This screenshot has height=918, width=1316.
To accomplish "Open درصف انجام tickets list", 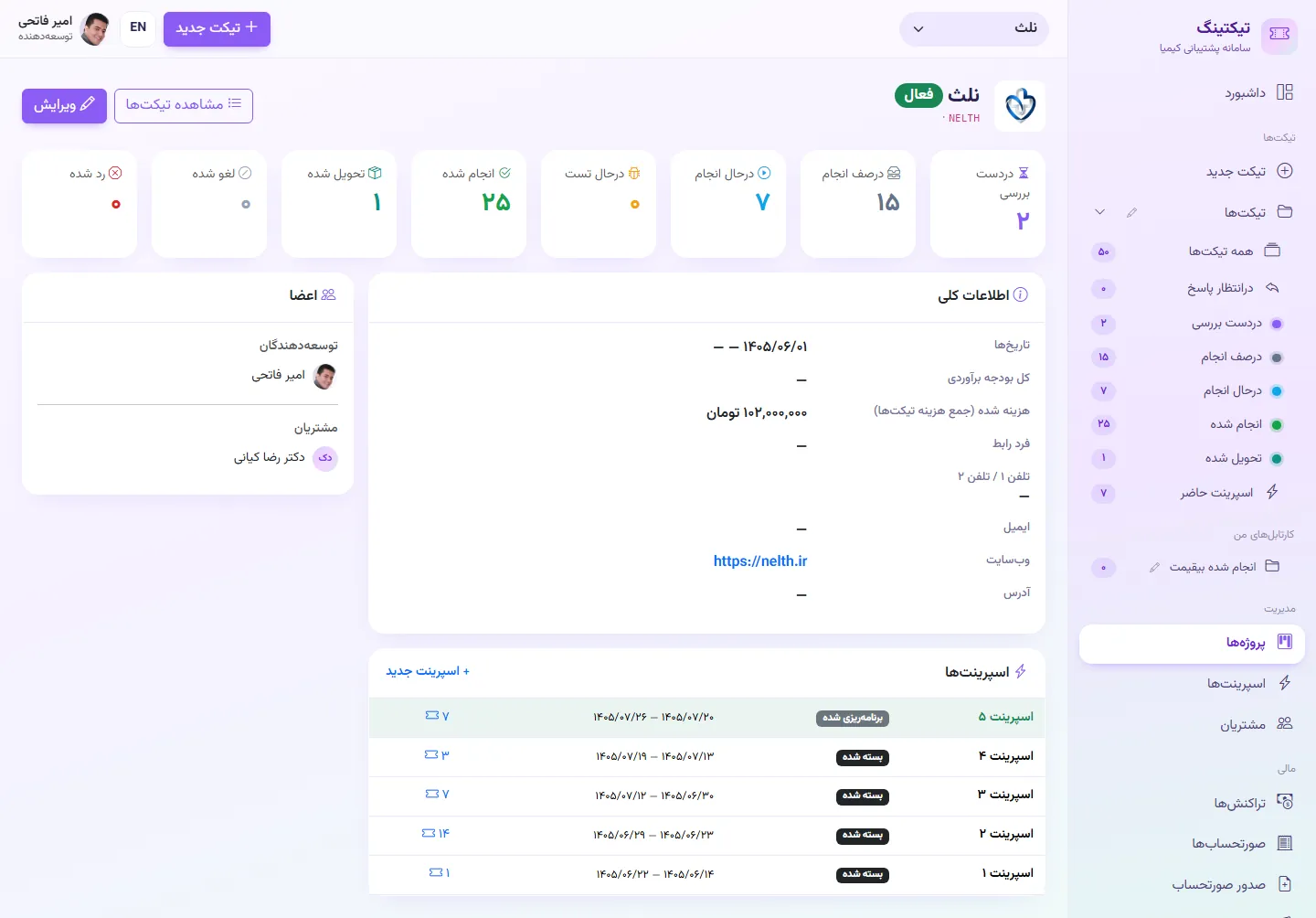I will [x=1192, y=357].
